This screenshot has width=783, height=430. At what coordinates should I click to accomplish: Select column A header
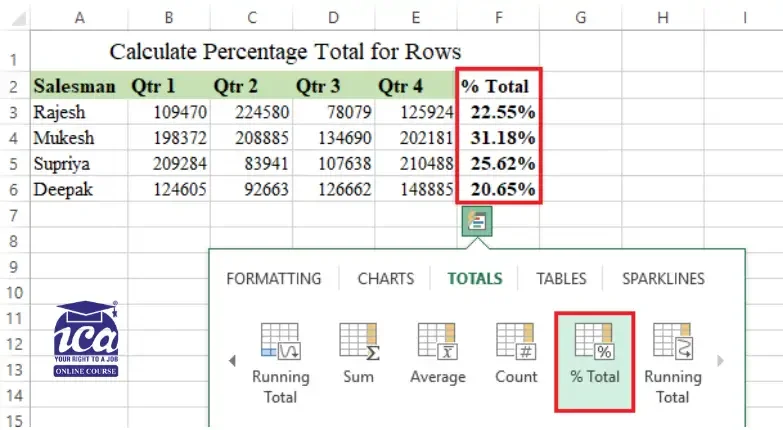[79, 18]
